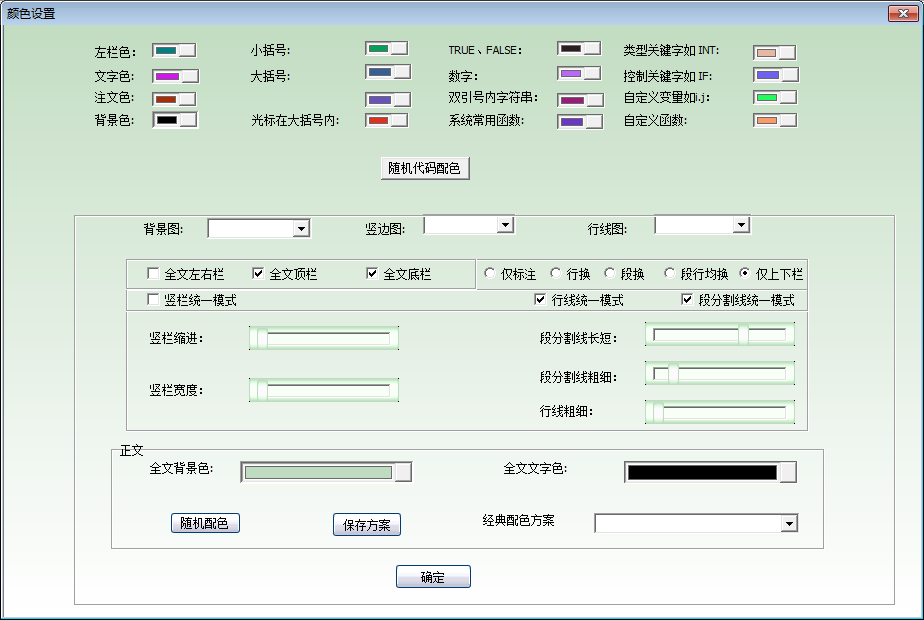
Task: Select the 仅标注 radio button
Action: pos(490,274)
